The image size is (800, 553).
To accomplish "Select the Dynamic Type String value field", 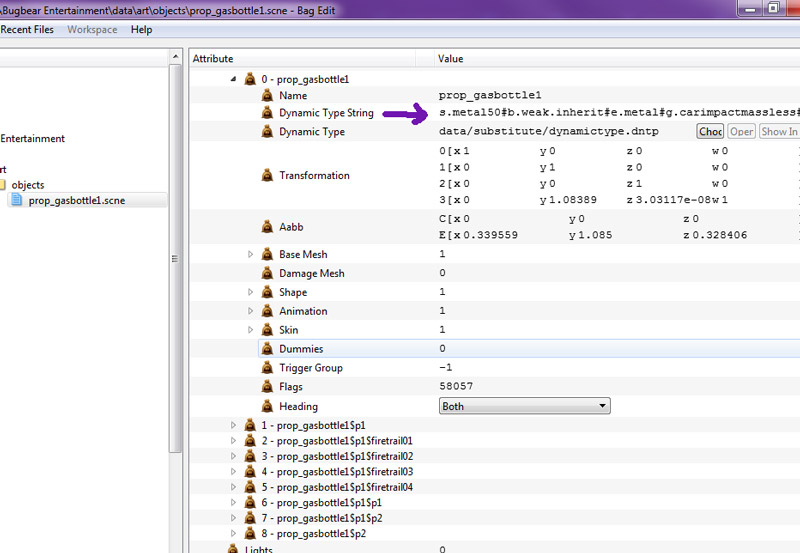I will coord(619,112).
